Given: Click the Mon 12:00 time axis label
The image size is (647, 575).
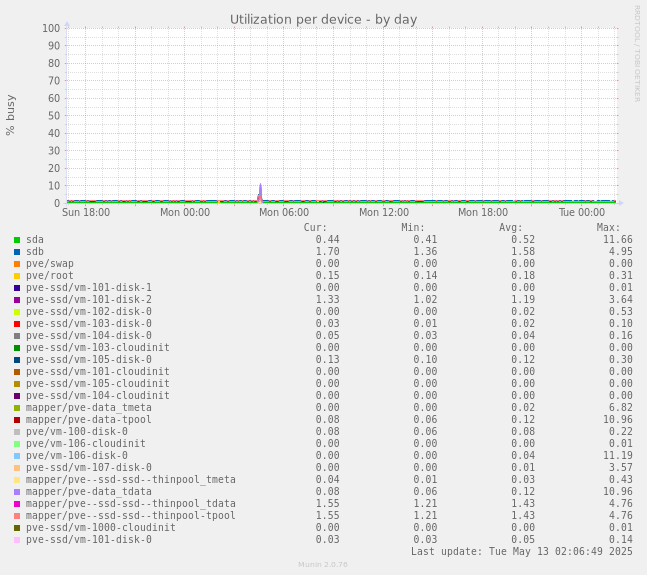Looking at the screenshot, I should (384, 212).
